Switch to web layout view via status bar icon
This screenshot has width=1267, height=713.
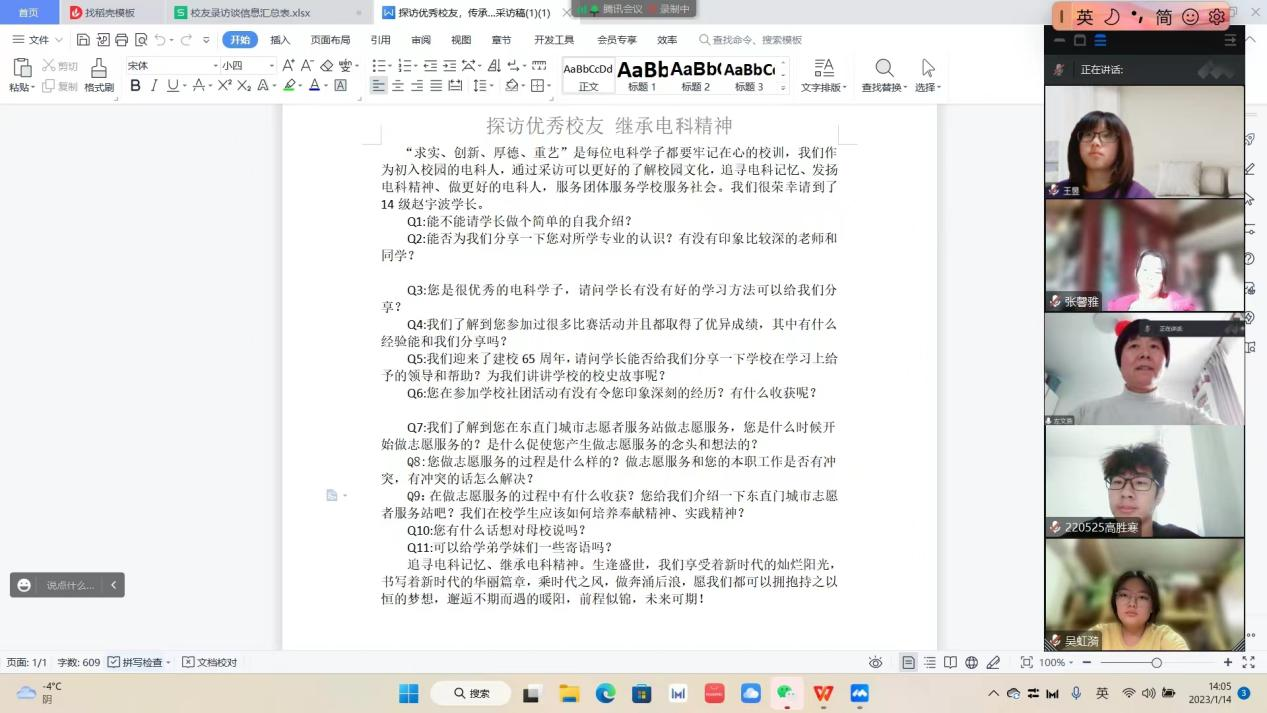971,663
